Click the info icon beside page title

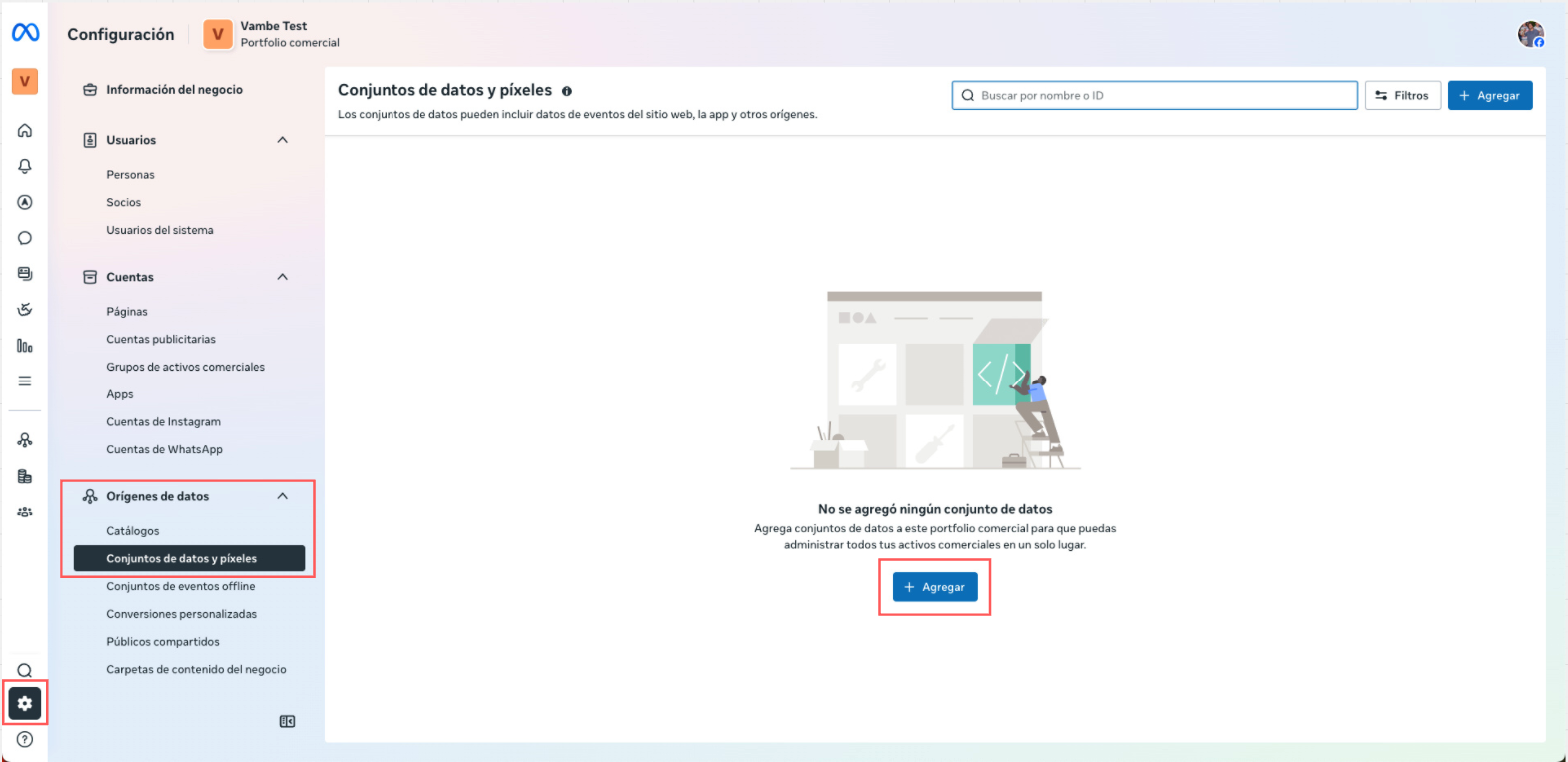tap(567, 91)
